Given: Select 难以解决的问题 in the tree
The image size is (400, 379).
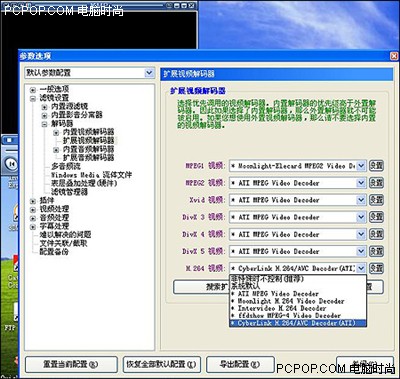Looking at the screenshot, I should tap(65, 235).
